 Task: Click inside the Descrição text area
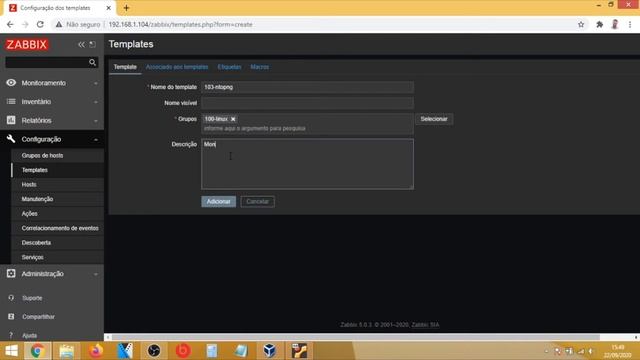[307, 164]
